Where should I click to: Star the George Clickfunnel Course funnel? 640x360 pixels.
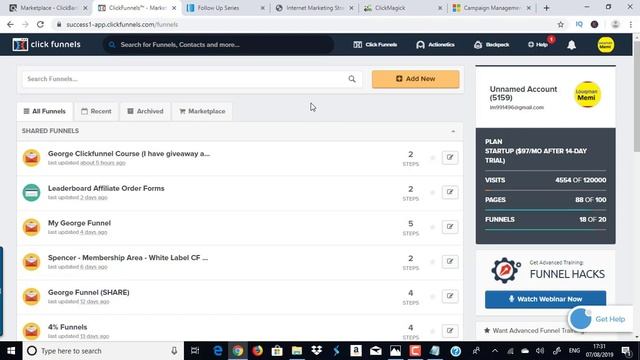pyautogui.click(x=433, y=158)
